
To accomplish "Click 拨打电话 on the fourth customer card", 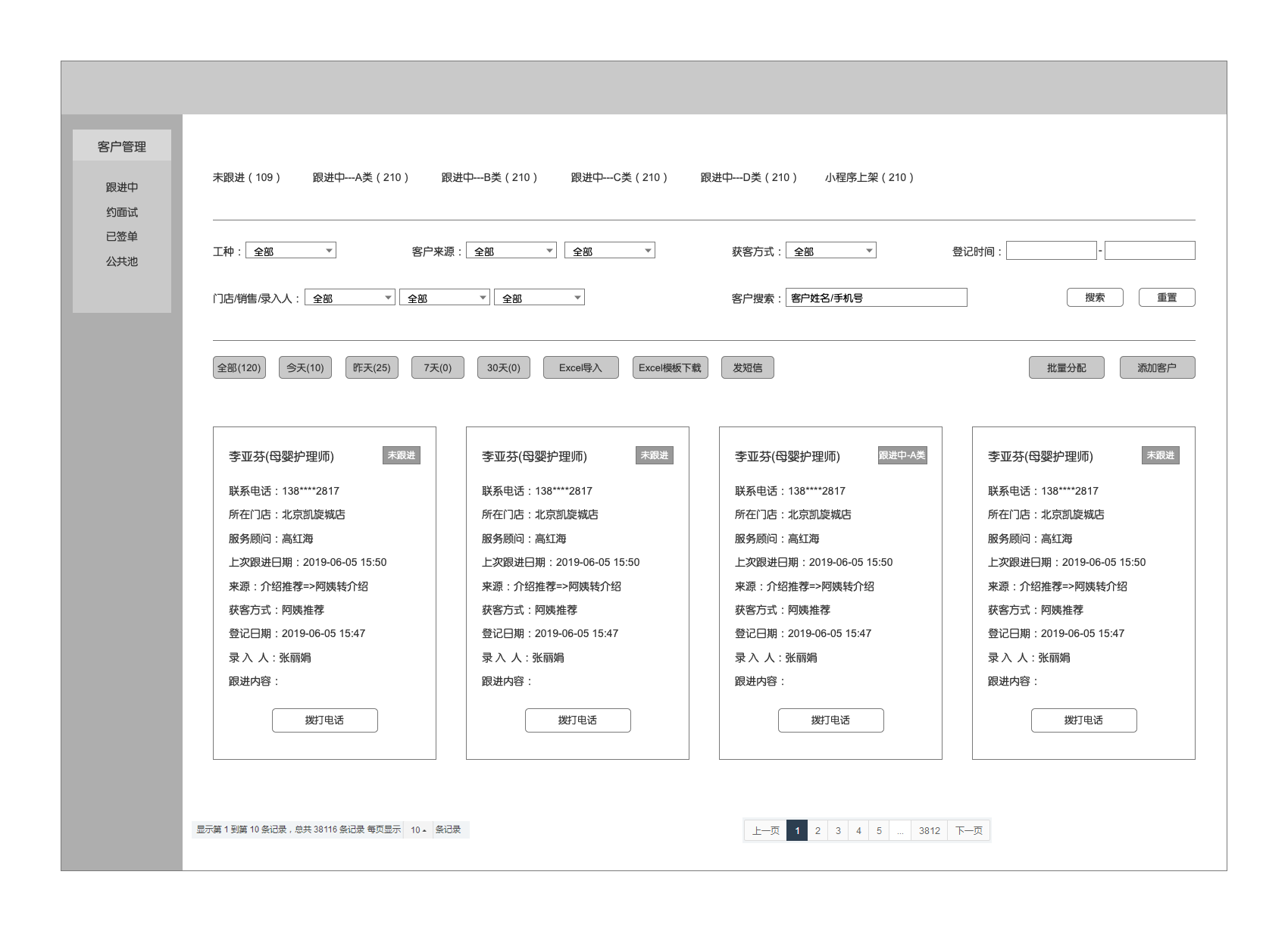I will [x=1084, y=720].
